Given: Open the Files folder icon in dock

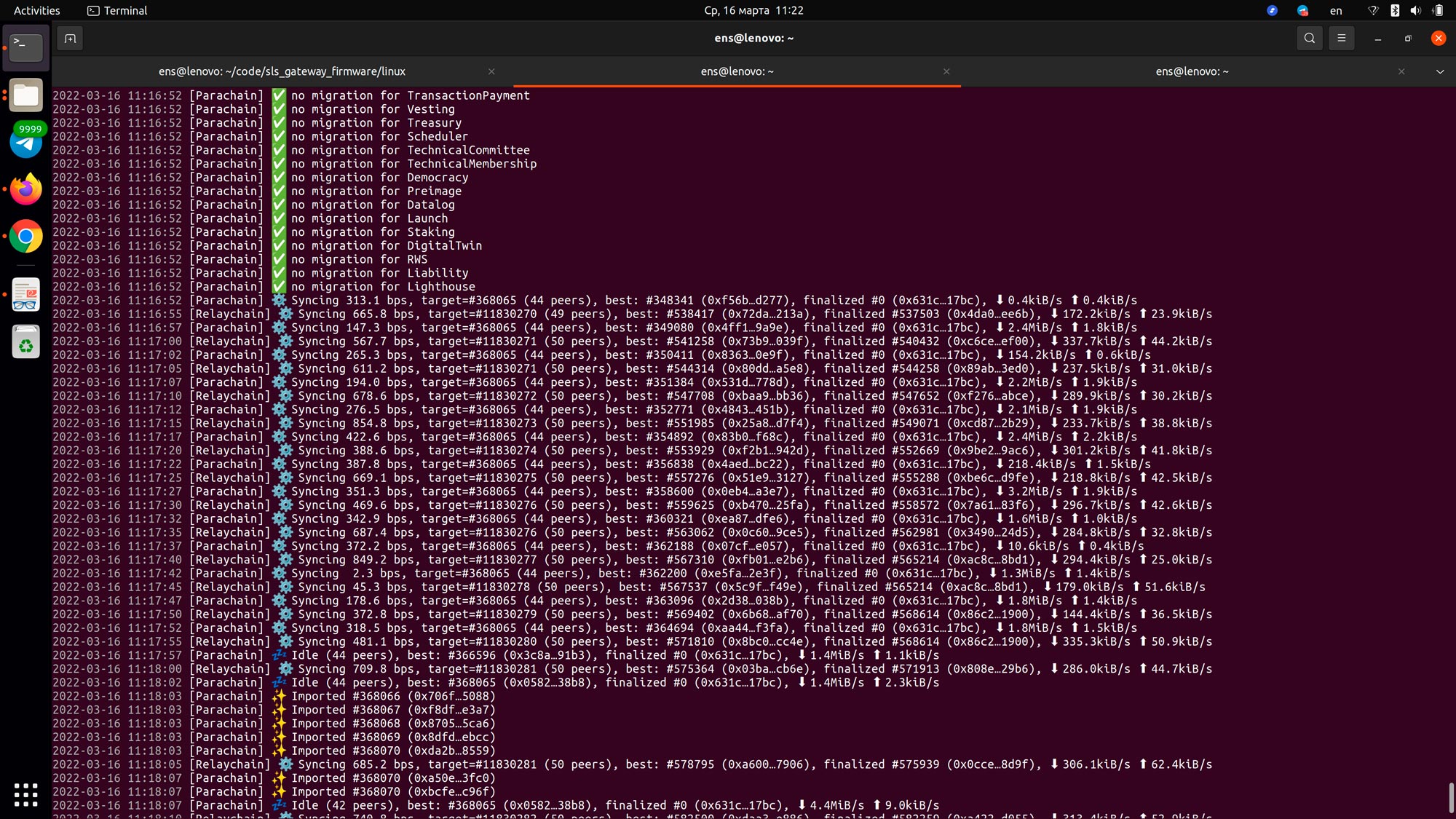Looking at the screenshot, I should 25,95.
